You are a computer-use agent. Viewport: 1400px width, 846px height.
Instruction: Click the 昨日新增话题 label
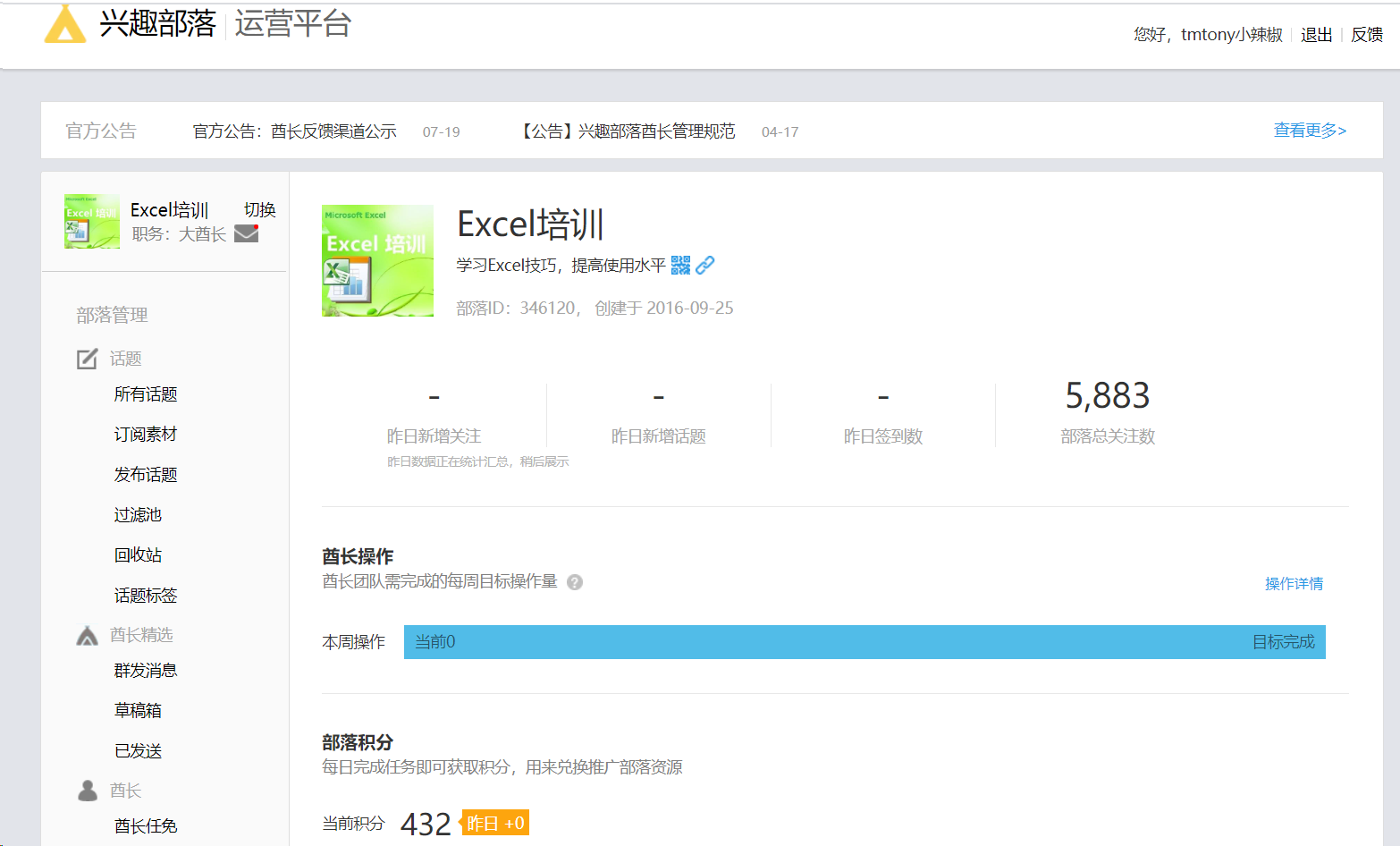[x=659, y=436]
